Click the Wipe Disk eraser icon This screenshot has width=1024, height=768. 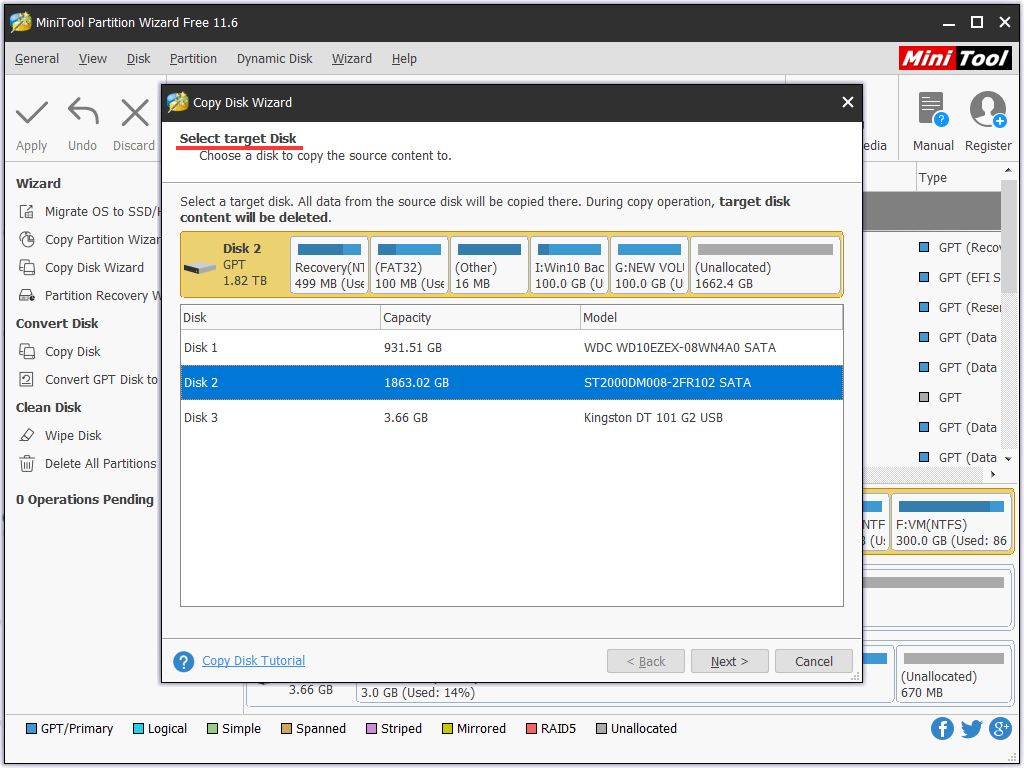27,436
